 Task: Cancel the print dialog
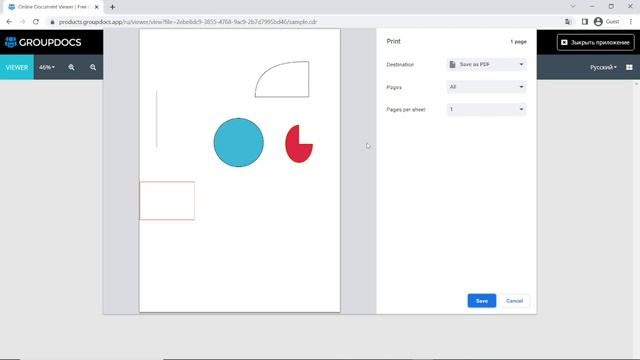pyautogui.click(x=514, y=301)
